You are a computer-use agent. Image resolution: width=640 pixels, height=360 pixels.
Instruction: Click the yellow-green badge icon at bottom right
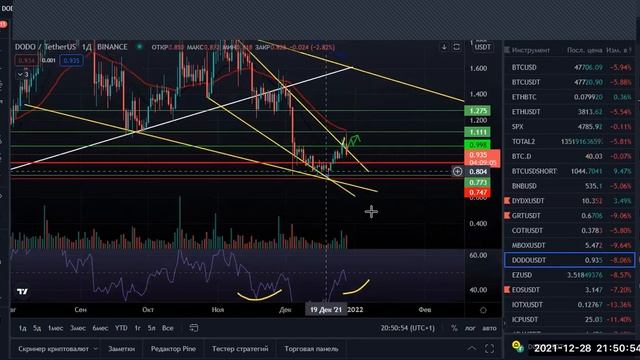[518, 347]
